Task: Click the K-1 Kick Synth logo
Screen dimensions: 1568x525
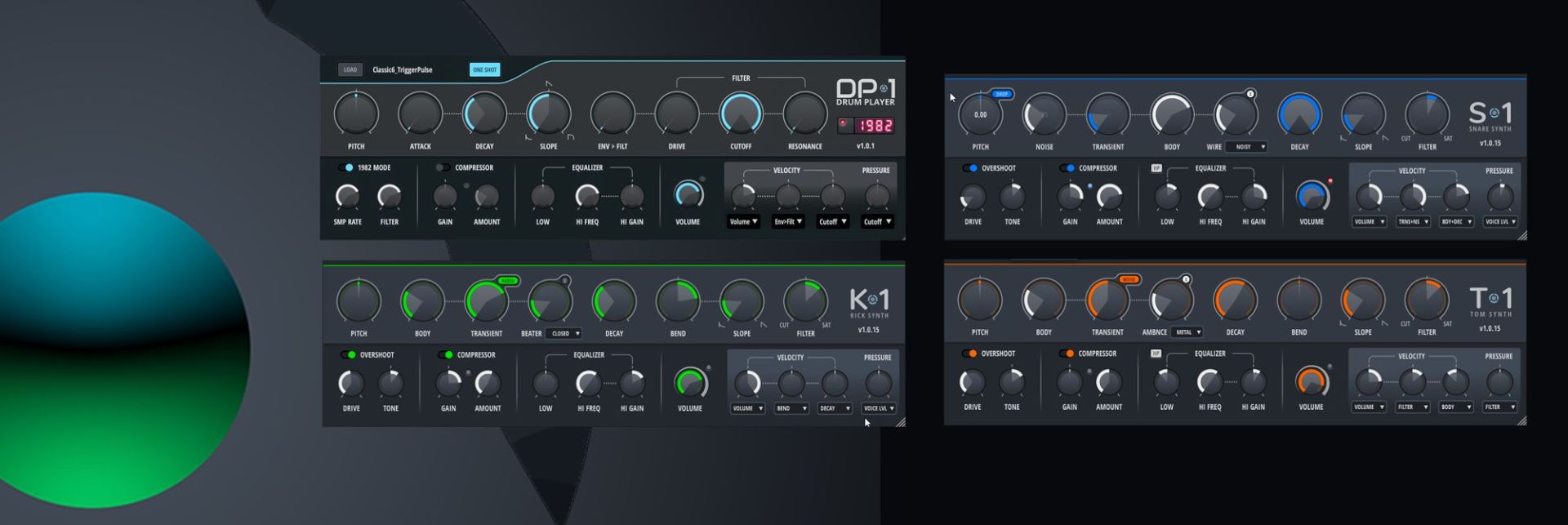Action: point(869,303)
